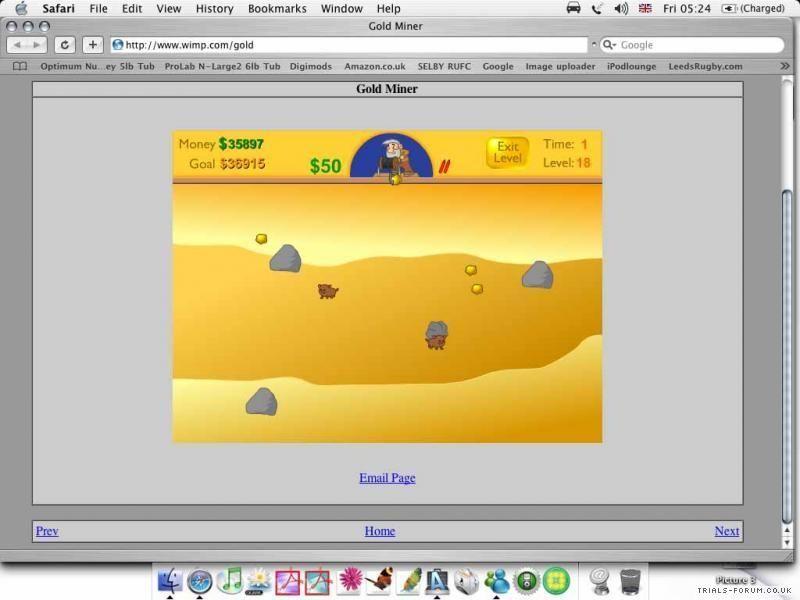The width and height of the screenshot is (800, 600).
Task: Open the History menu
Action: [214, 9]
